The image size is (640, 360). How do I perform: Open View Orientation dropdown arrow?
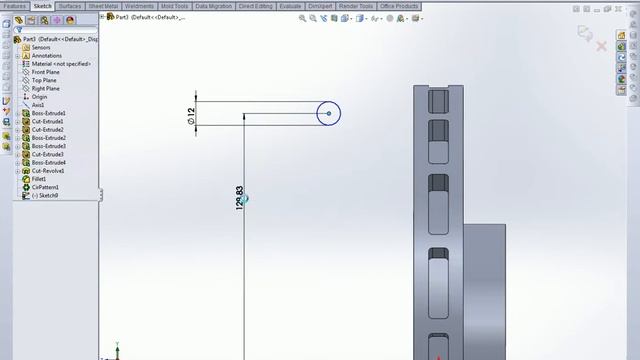click(x=351, y=19)
